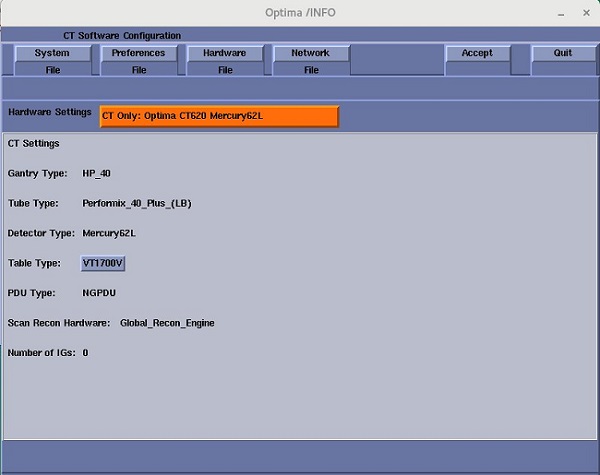This screenshot has width=600, height=475.
Task: Switch to the Hardware tab
Action: 225,53
